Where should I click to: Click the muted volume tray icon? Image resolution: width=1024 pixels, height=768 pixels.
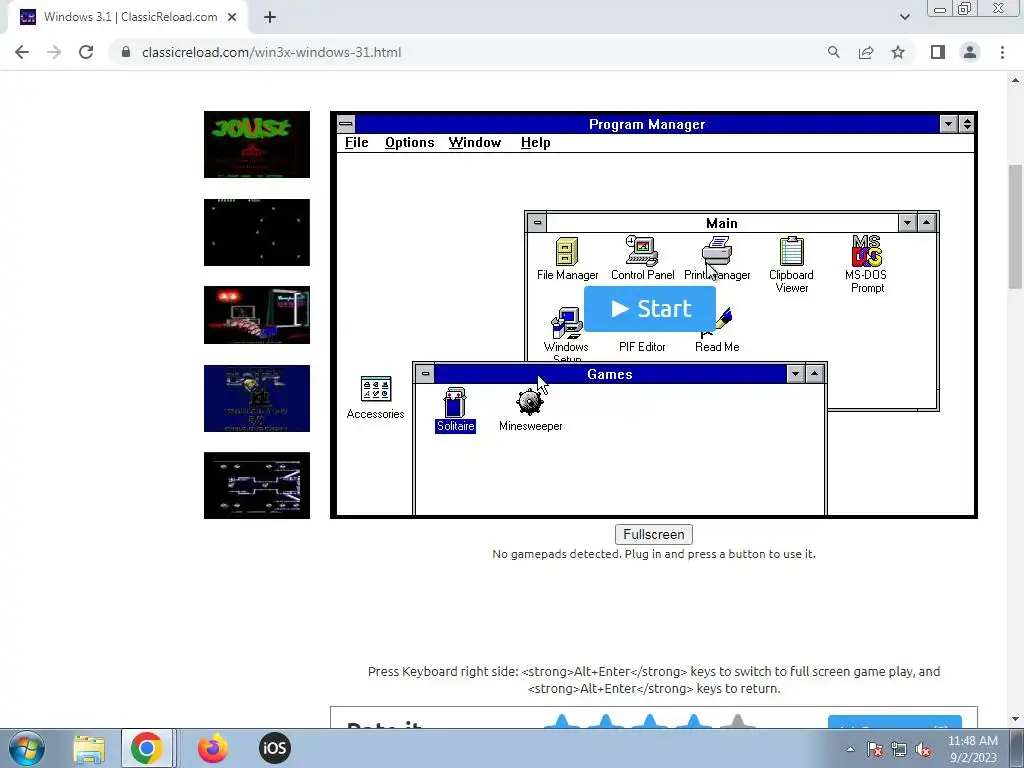click(923, 749)
